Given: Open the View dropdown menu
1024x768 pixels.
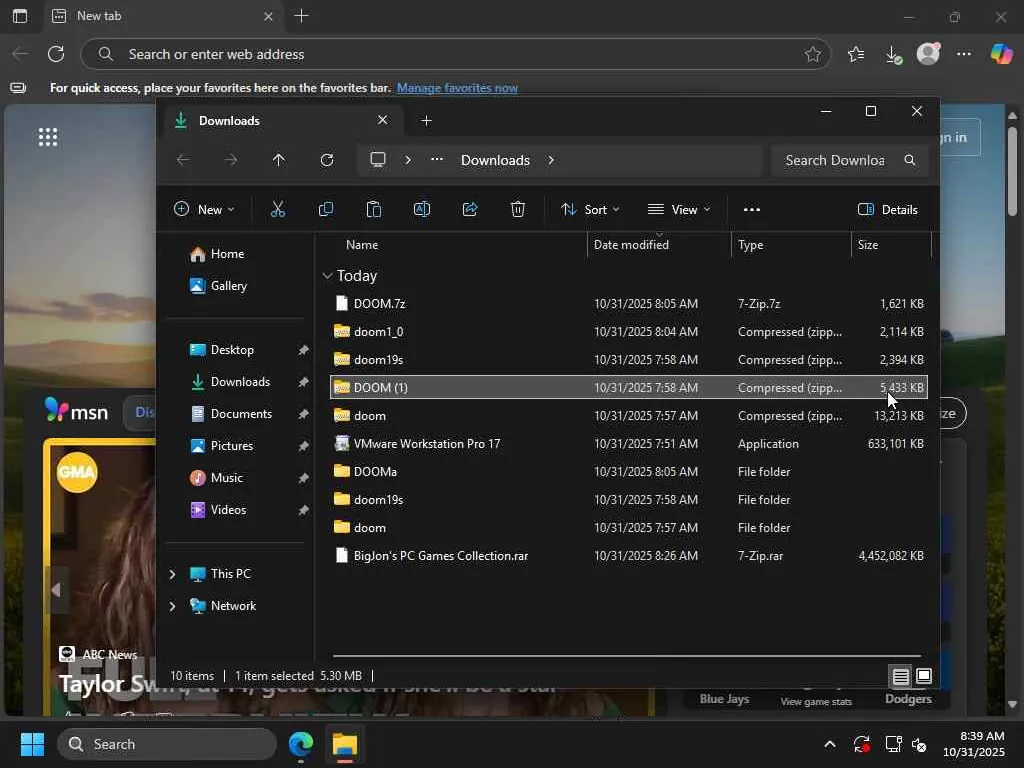Looking at the screenshot, I should tap(679, 209).
